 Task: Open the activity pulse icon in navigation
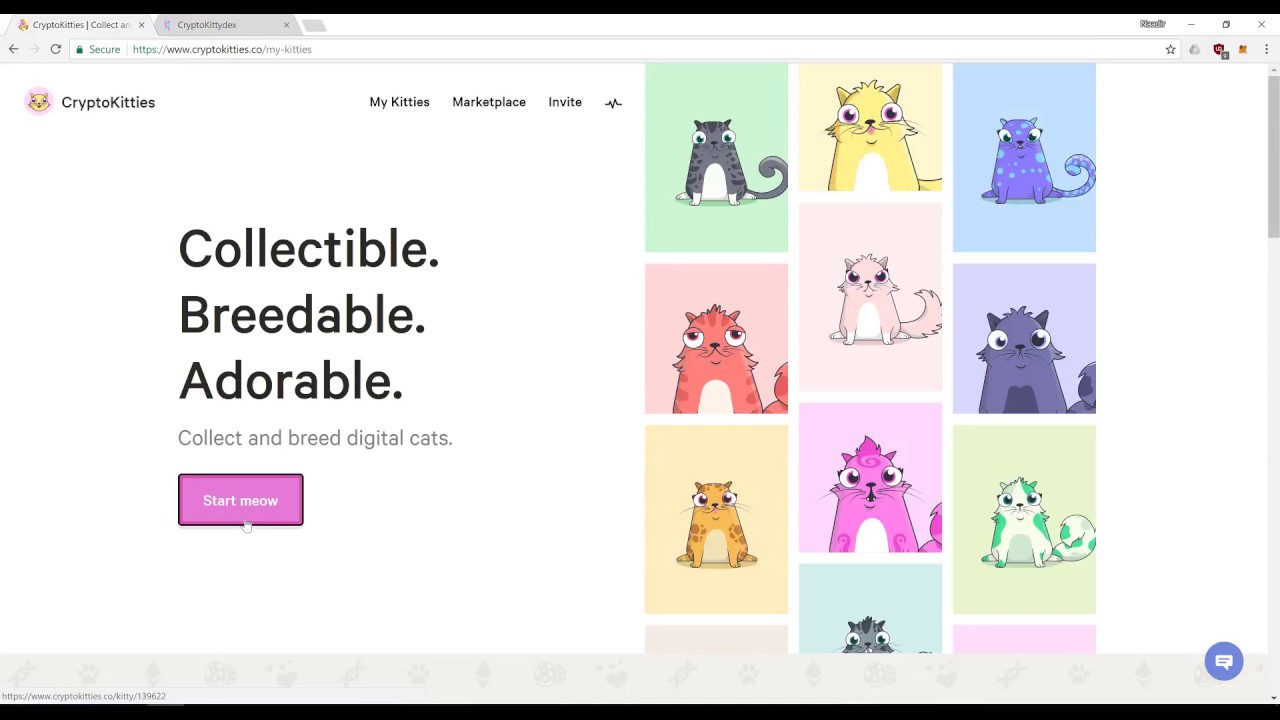(x=613, y=102)
